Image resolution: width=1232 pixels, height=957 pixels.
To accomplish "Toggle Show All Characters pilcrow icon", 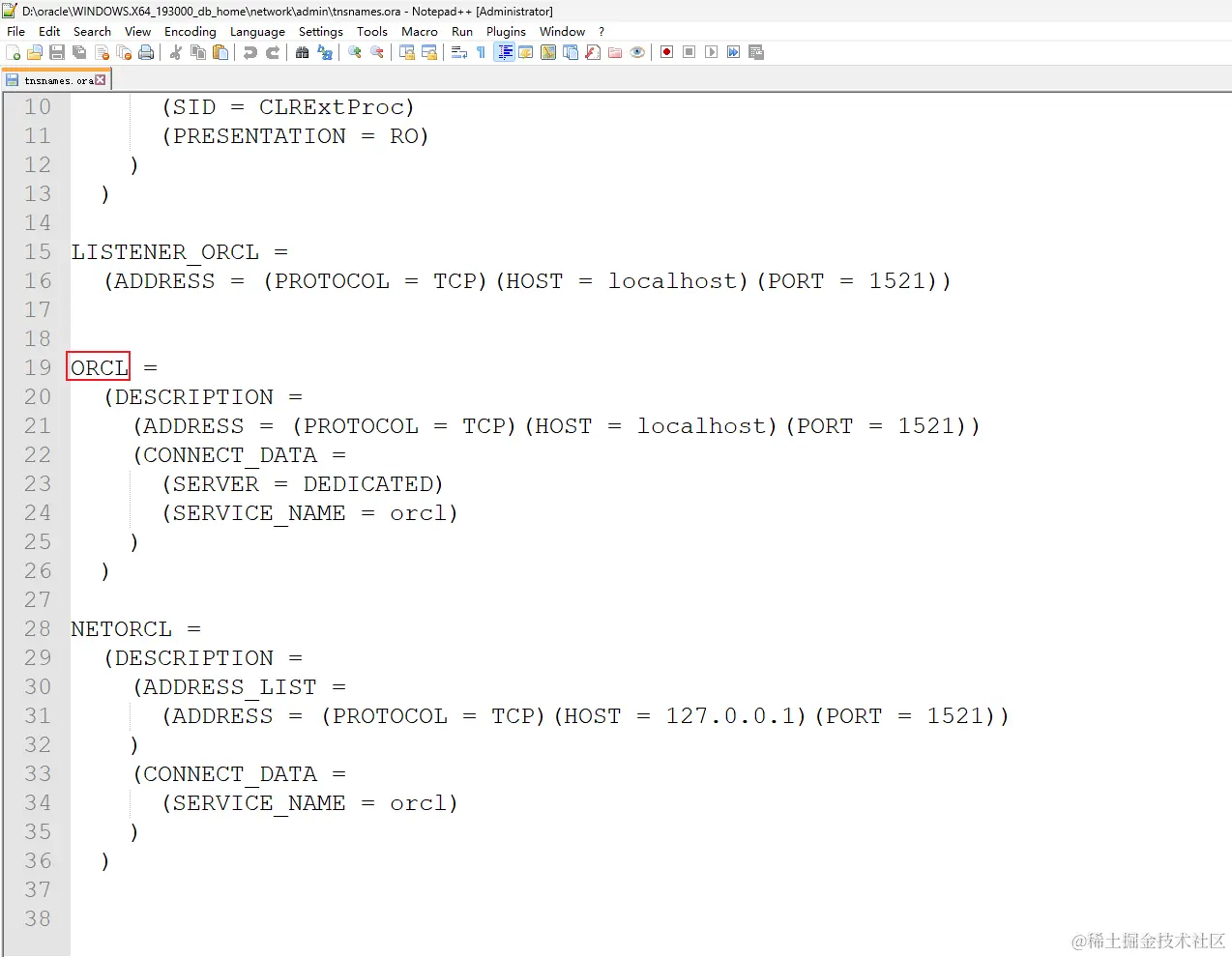I will tap(481, 52).
